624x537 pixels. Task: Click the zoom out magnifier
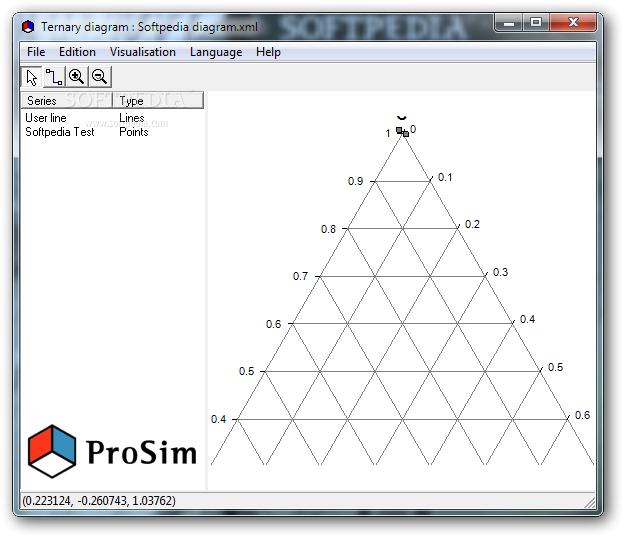[x=99, y=77]
